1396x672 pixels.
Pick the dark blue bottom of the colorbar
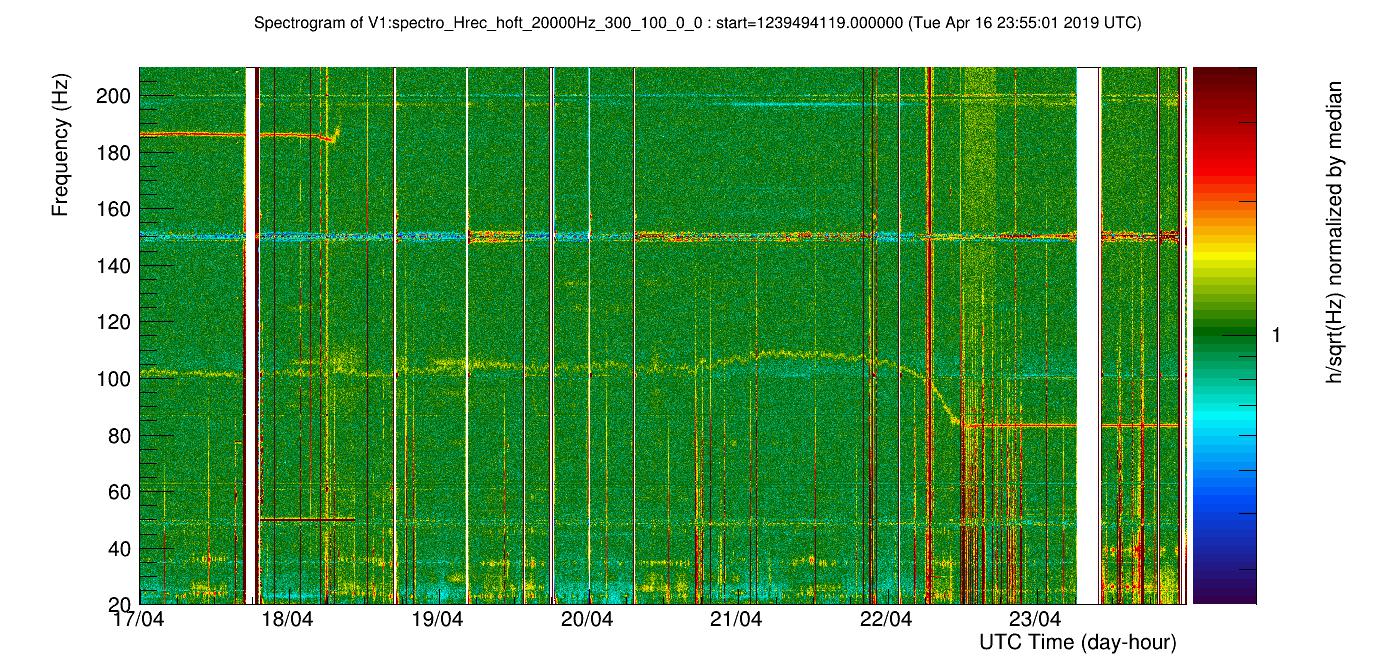(x=1224, y=595)
